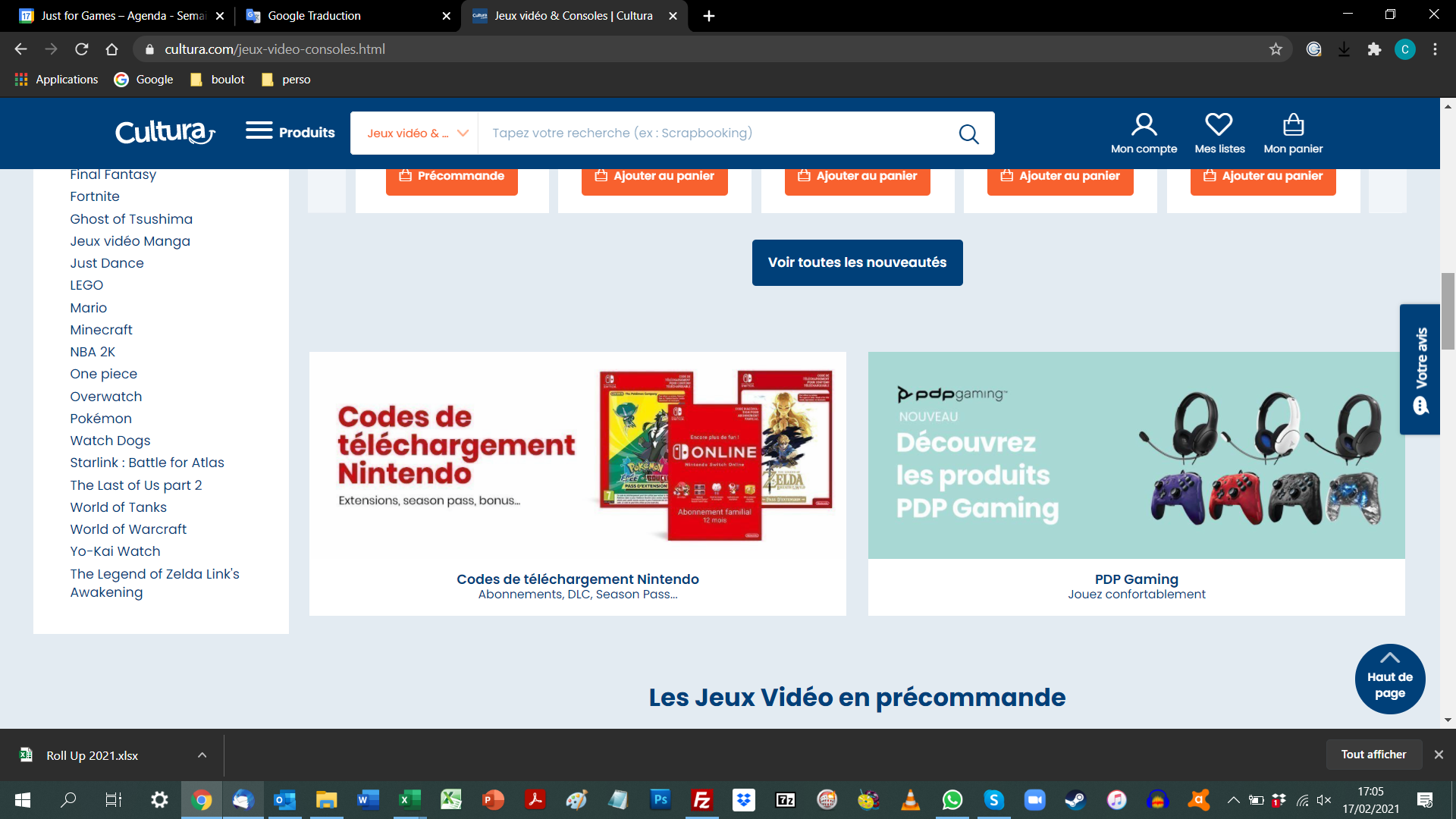This screenshot has width=1456, height=819.
Task: Open Chrome extensions puzzle icon
Action: (1374, 49)
